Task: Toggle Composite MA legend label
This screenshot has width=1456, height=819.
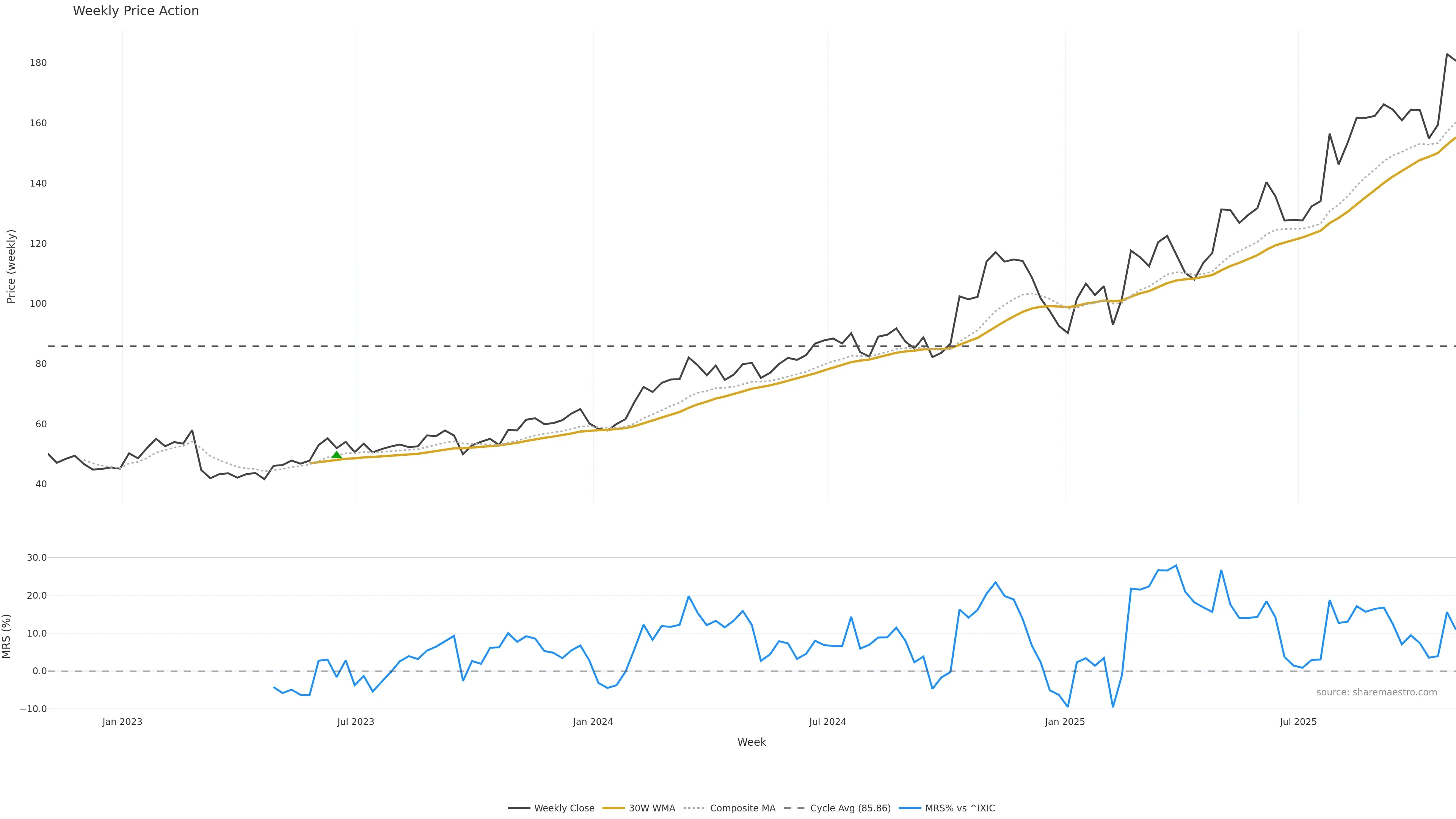Action: pyautogui.click(x=742, y=808)
